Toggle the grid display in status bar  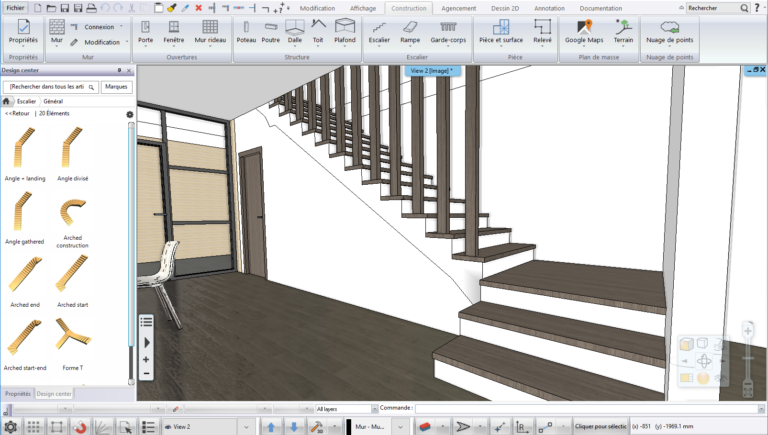(33, 427)
